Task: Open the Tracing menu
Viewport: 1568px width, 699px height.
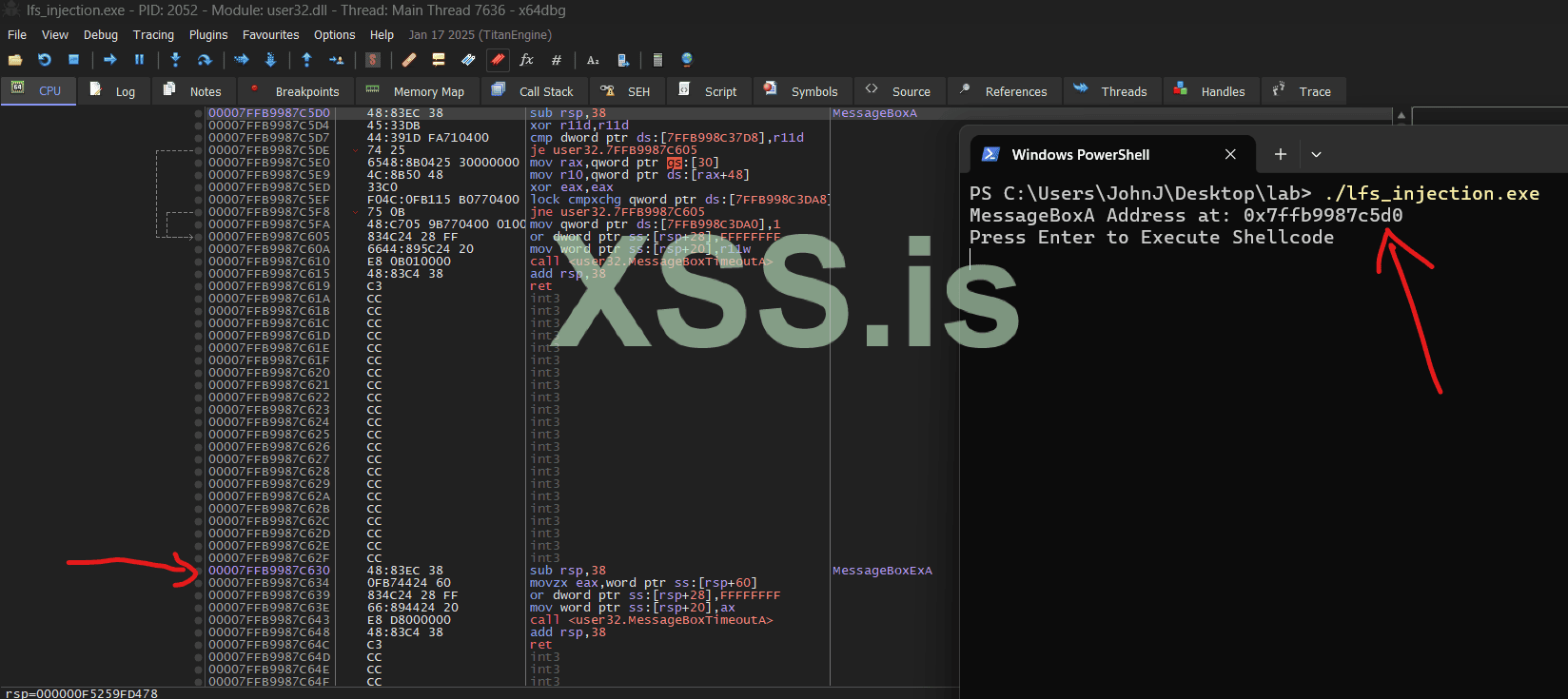Action: [x=153, y=34]
